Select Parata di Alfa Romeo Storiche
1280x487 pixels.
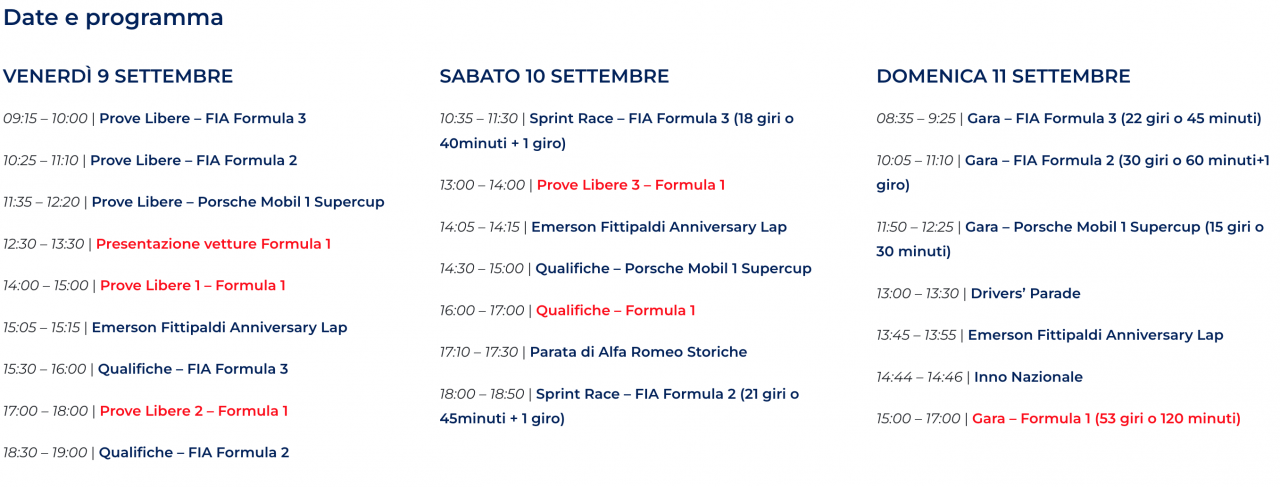[x=638, y=352]
